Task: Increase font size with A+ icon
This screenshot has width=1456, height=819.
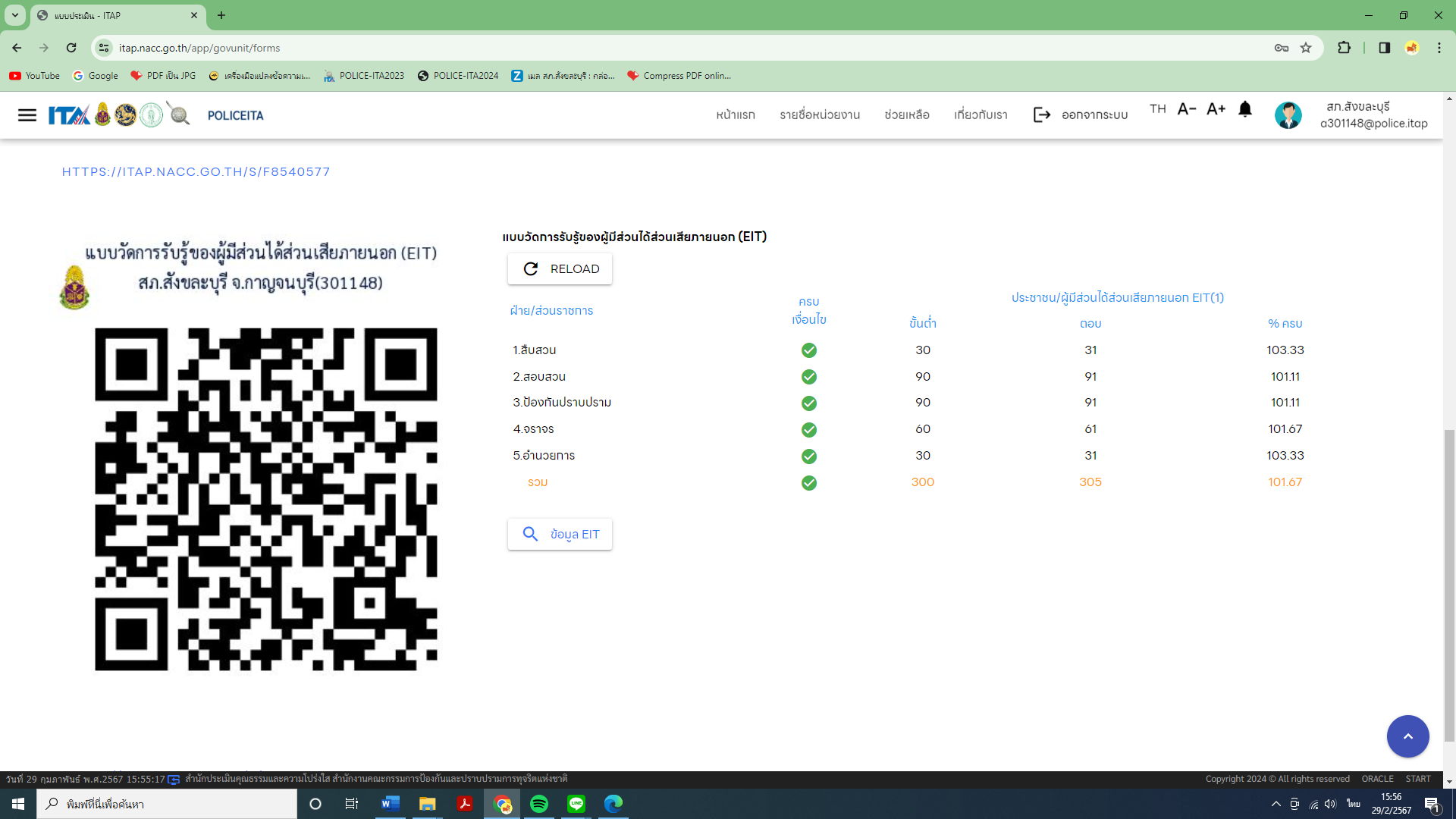Action: (1216, 109)
